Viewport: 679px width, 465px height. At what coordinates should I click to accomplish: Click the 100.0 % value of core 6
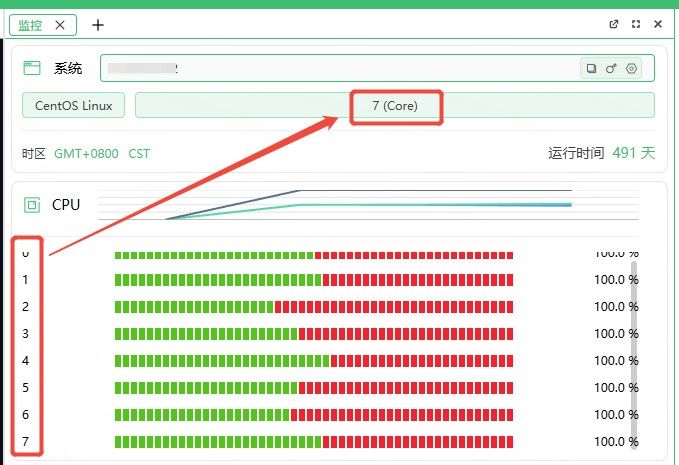(x=616, y=415)
